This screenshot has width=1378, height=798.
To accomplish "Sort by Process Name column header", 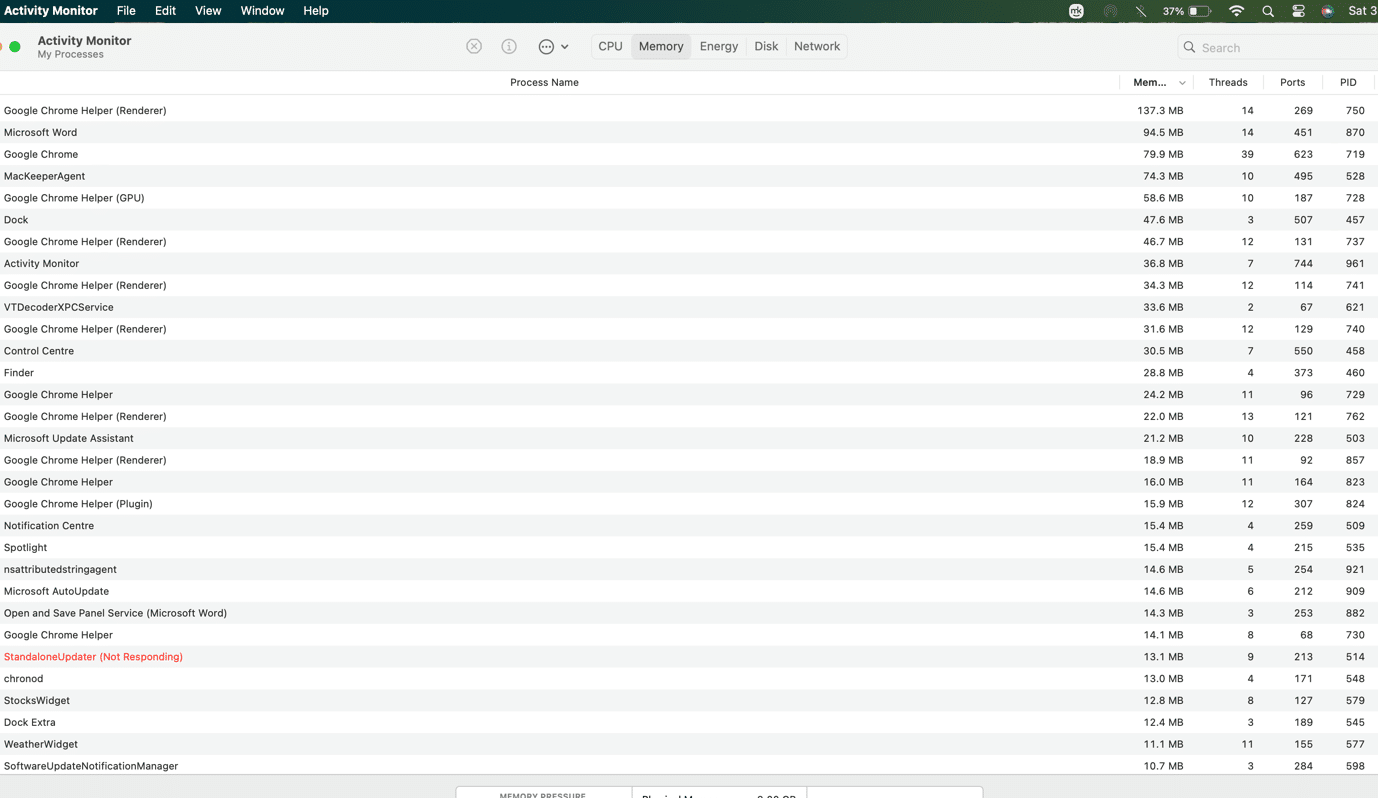I will [x=544, y=83].
